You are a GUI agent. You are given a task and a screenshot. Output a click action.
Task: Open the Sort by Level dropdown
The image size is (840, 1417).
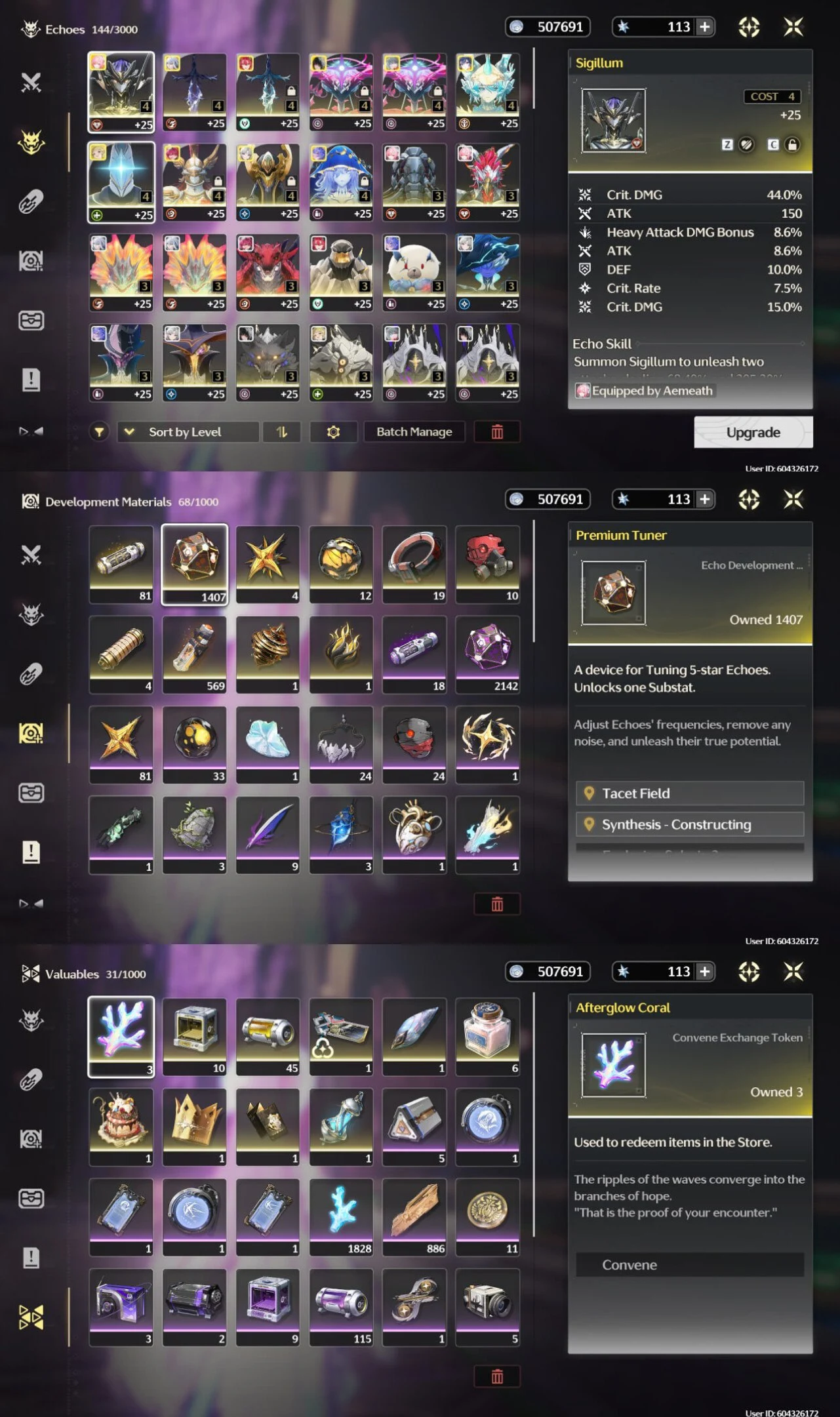(188, 431)
